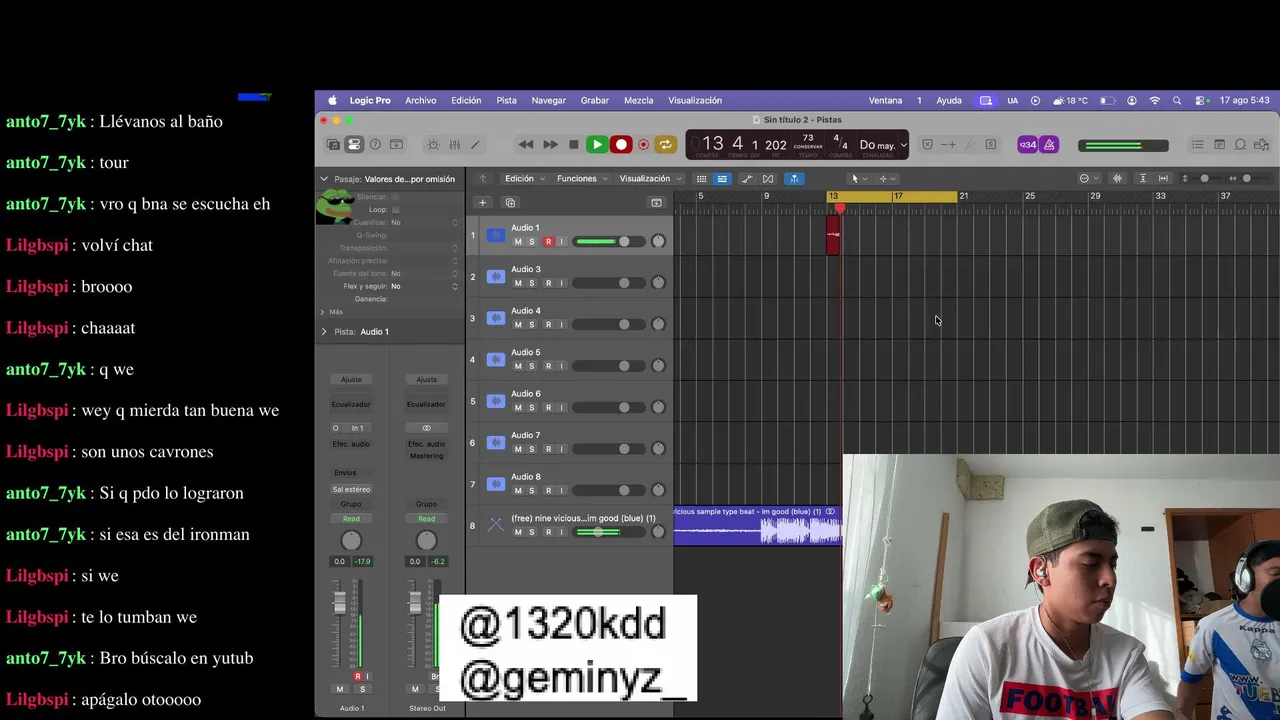Stop playback with the Stop button
Image resolution: width=1280 pixels, height=720 pixels.
573,145
